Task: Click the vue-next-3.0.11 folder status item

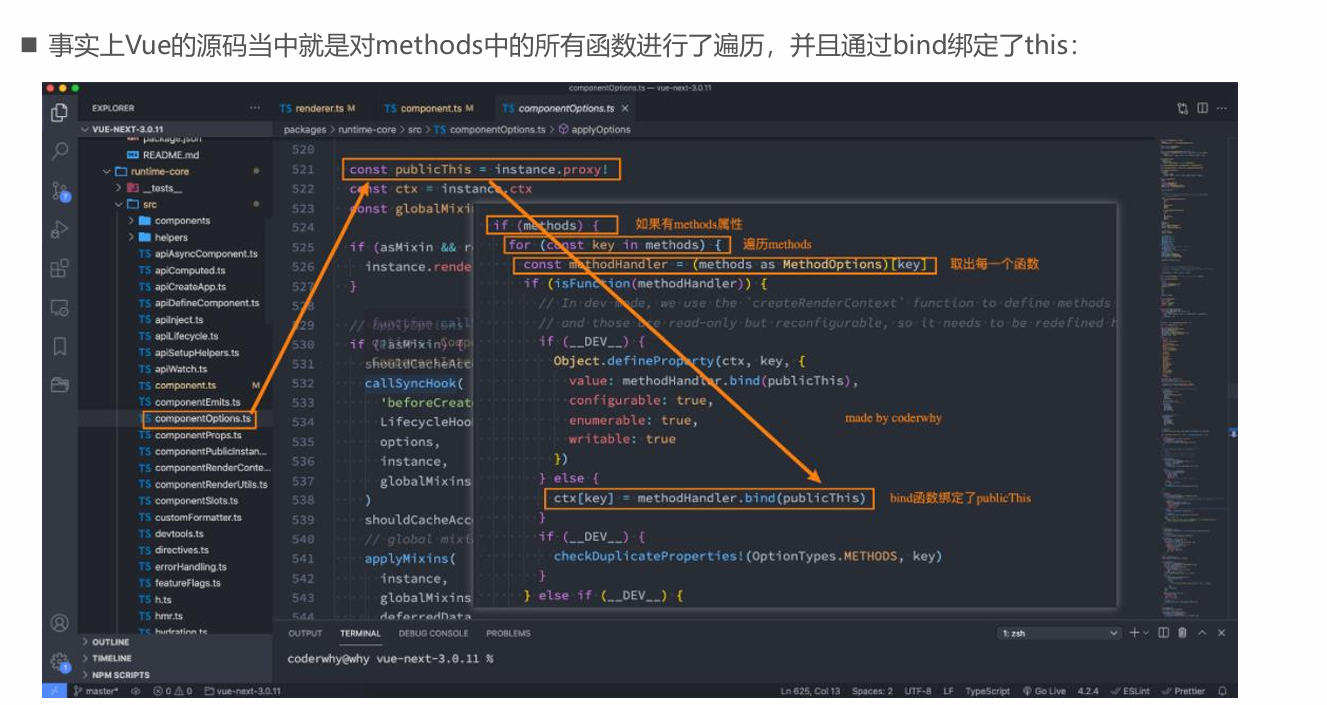Action: (243, 691)
